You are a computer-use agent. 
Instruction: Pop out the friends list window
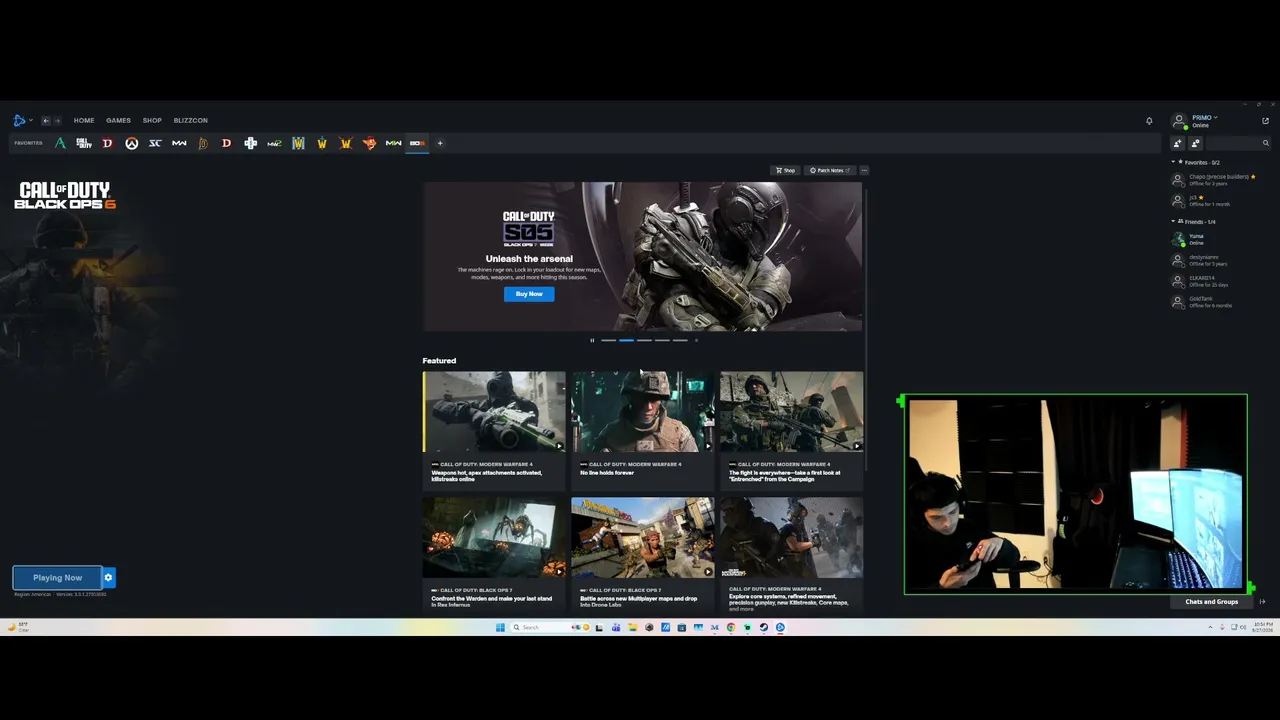tap(1265, 121)
